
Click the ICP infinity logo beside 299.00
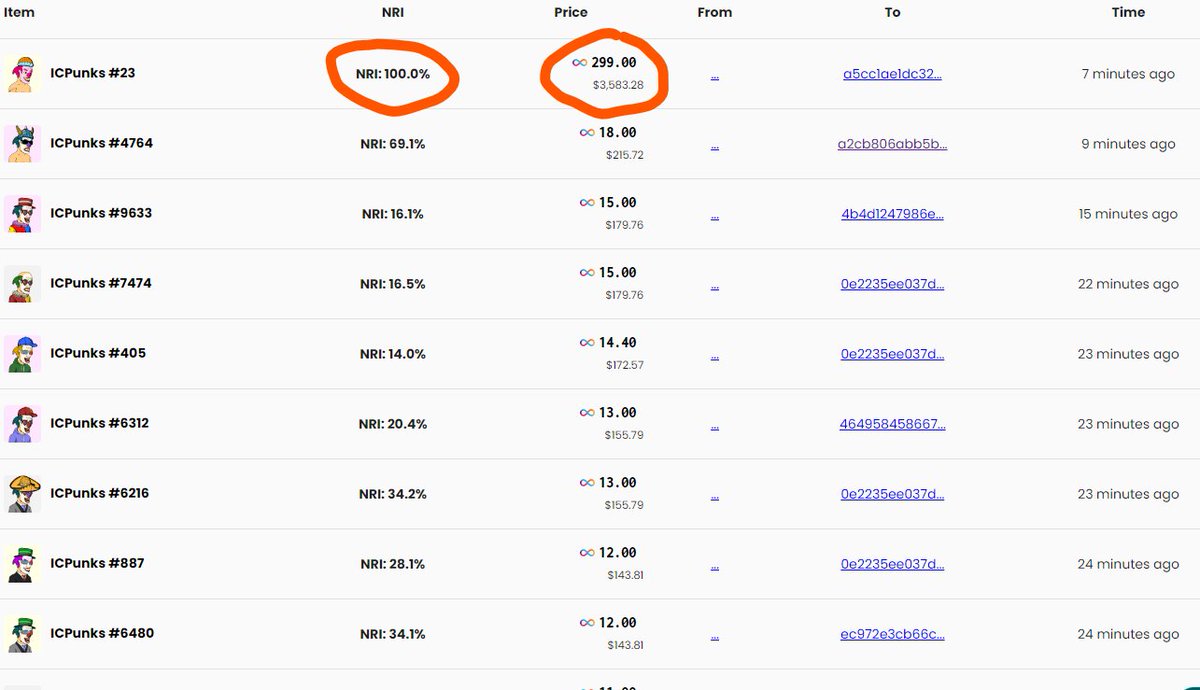click(x=579, y=63)
